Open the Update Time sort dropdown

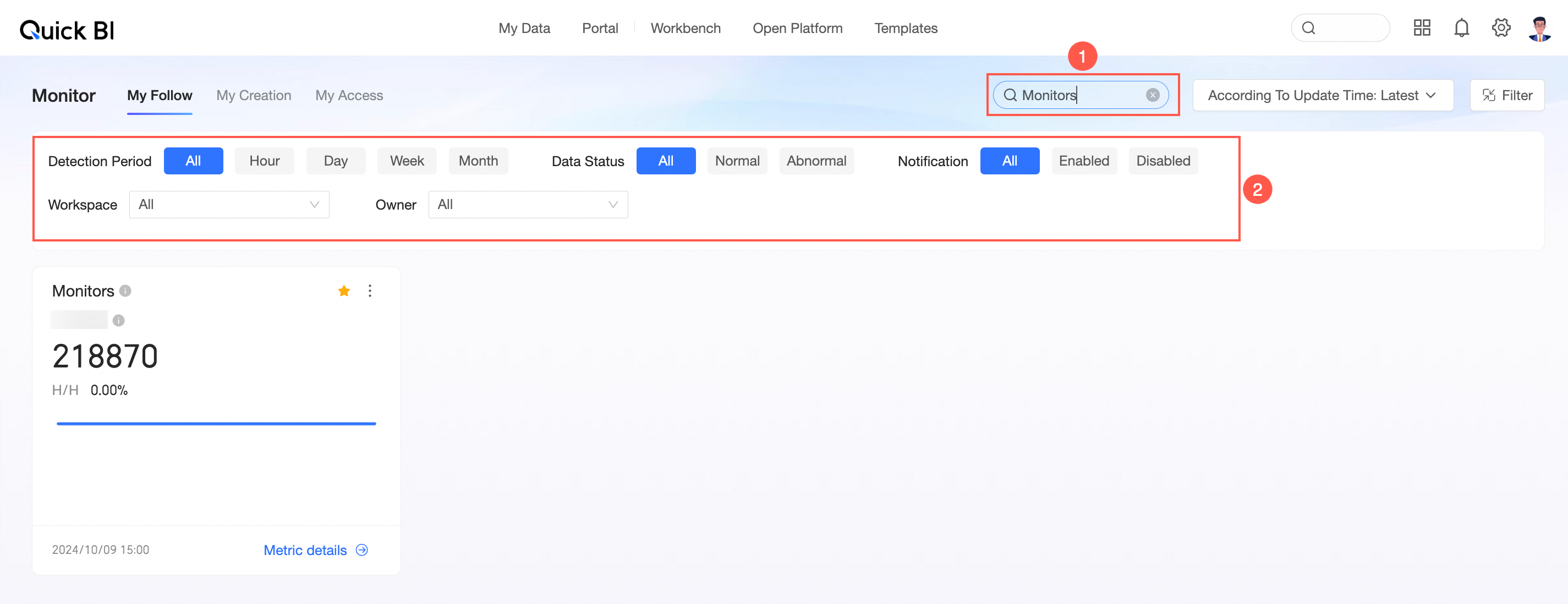point(1322,95)
